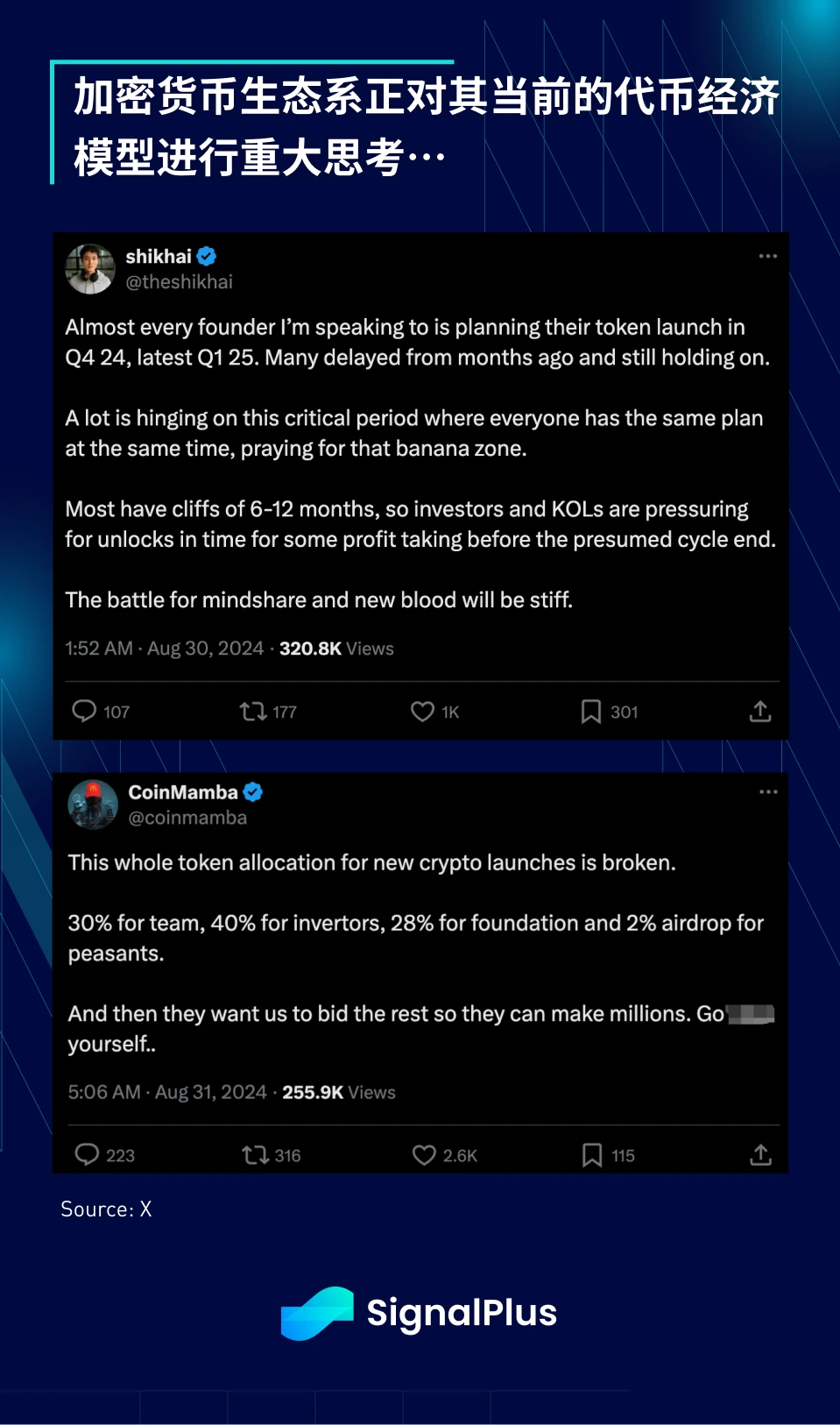
Task: Click the SignalPlus logo
Action: click(x=419, y=1313)
